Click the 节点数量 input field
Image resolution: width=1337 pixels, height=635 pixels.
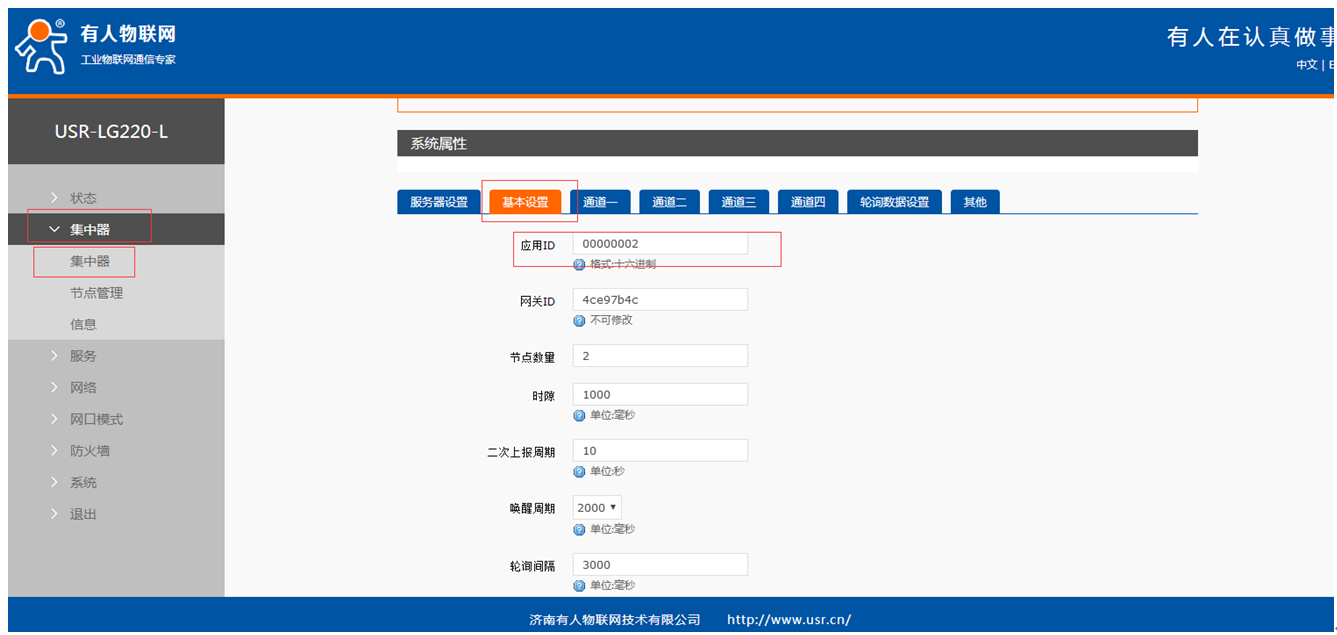tap(660, 356)
